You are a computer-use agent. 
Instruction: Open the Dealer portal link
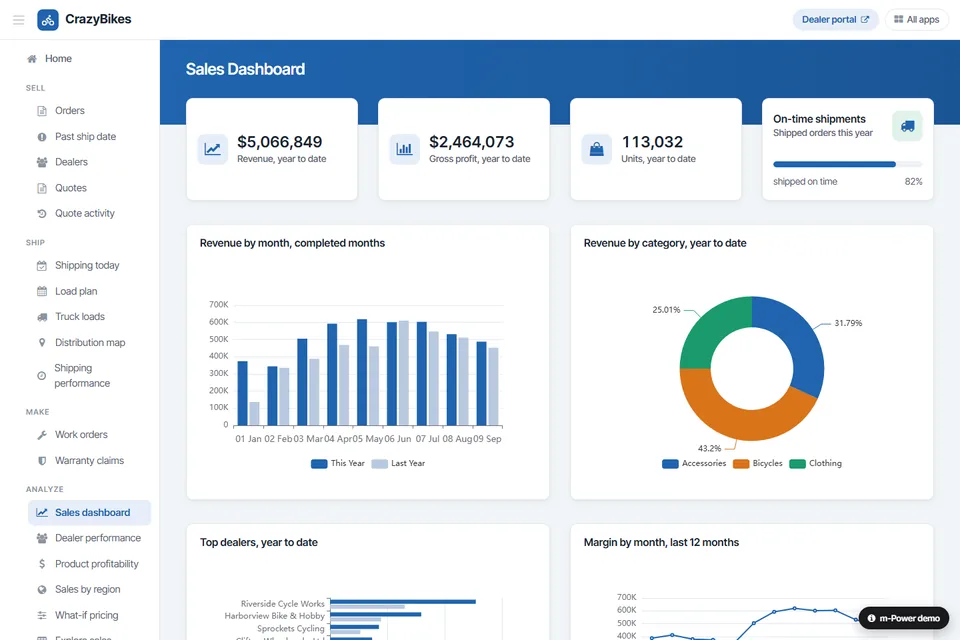835,20
